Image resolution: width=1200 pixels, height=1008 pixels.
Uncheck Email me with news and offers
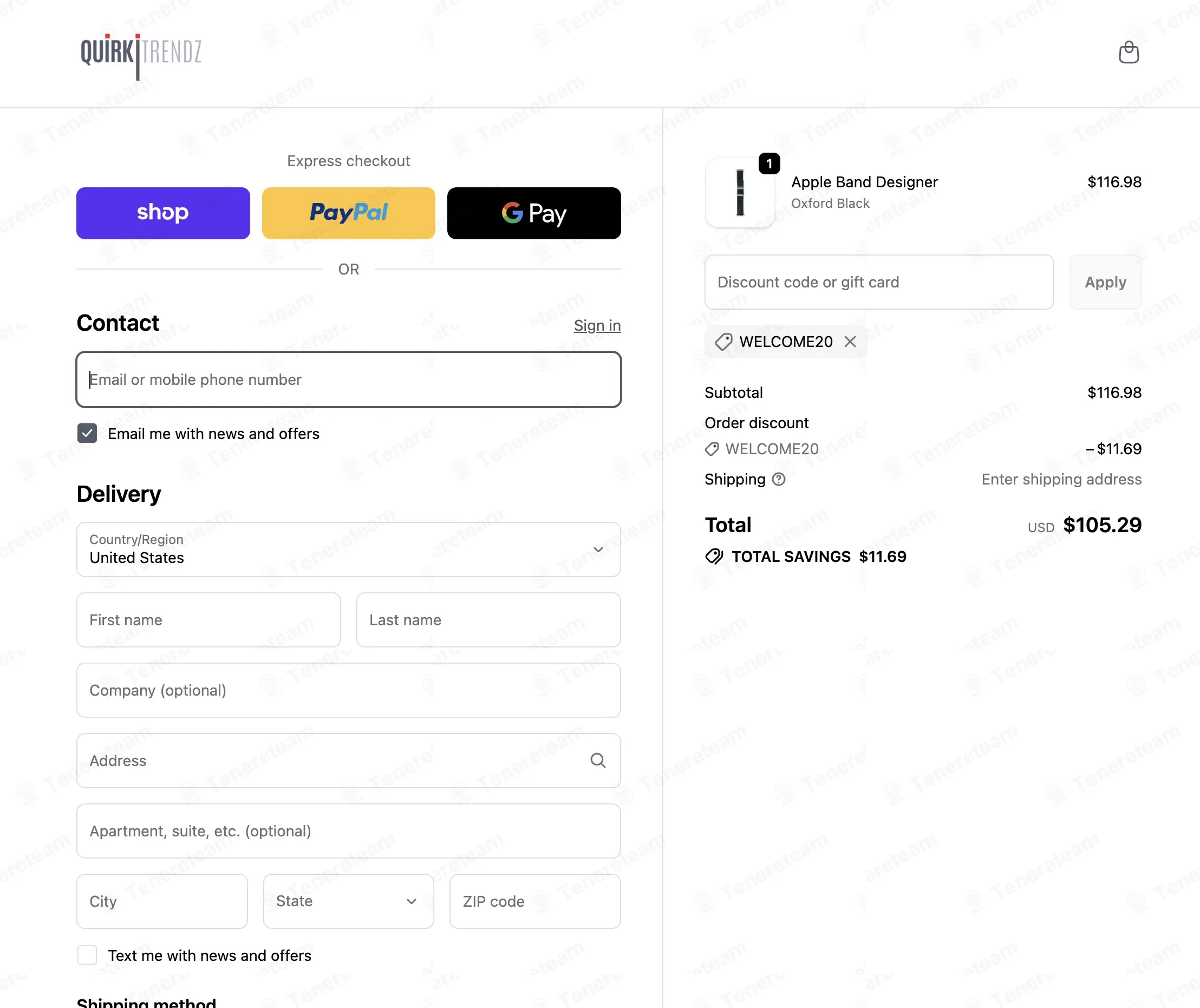pyautogui.click(x=87, y=434)
